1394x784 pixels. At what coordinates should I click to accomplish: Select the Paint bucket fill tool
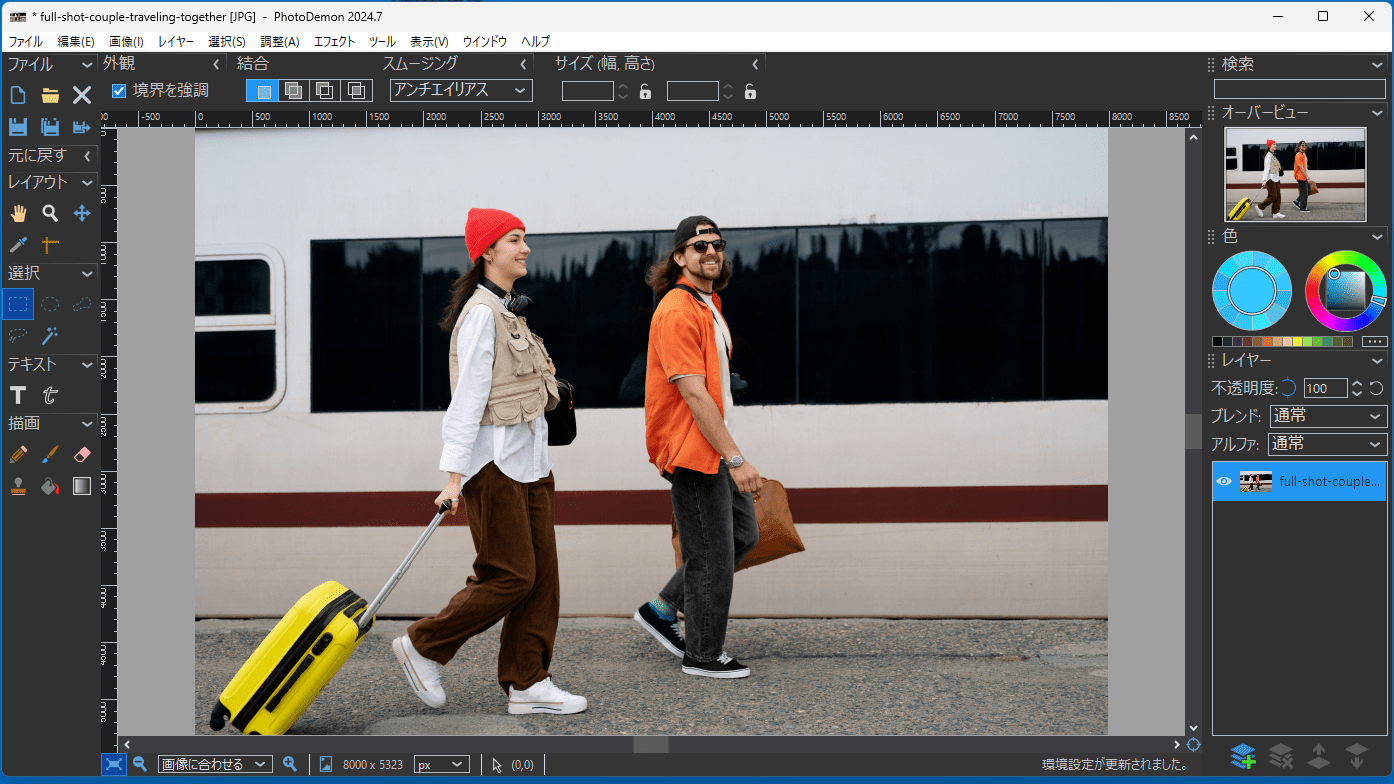(50, 486)
